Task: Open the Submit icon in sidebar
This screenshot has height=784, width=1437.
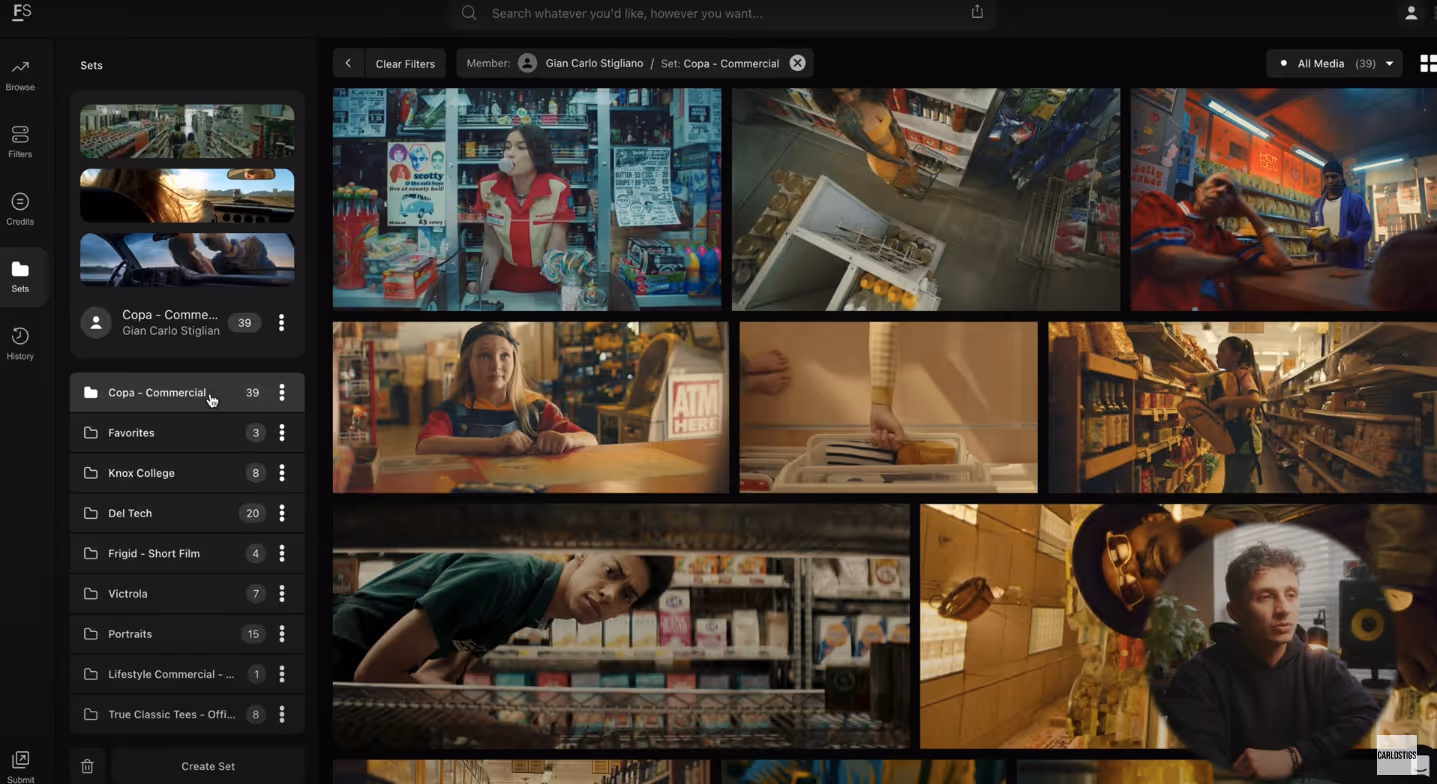Action: coord(20,767)
